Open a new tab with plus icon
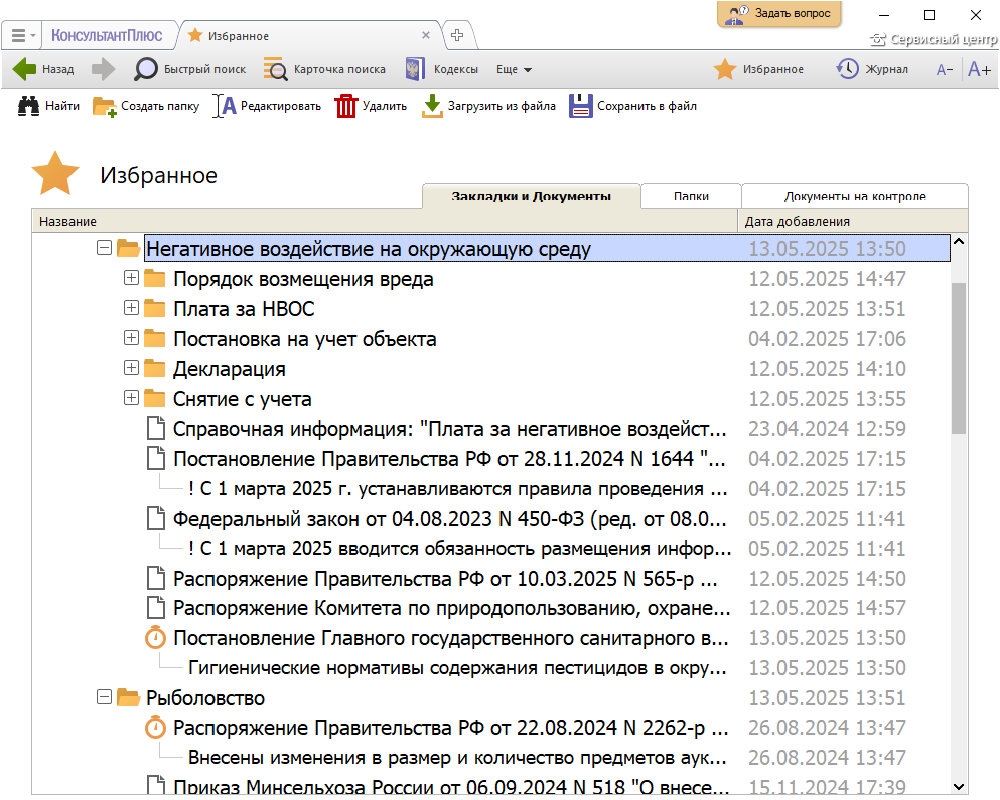Screen dimensions: 1000x800 point(457,35)
